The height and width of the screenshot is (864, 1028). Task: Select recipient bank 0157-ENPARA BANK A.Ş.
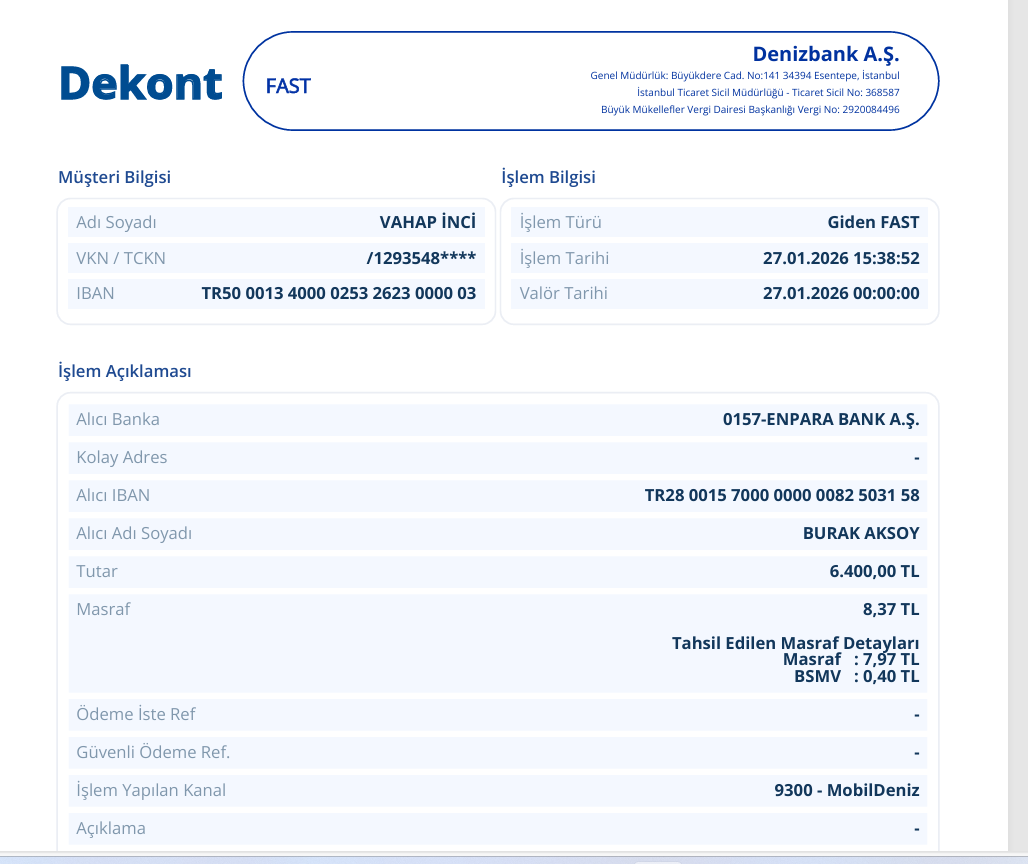point(821,419)
